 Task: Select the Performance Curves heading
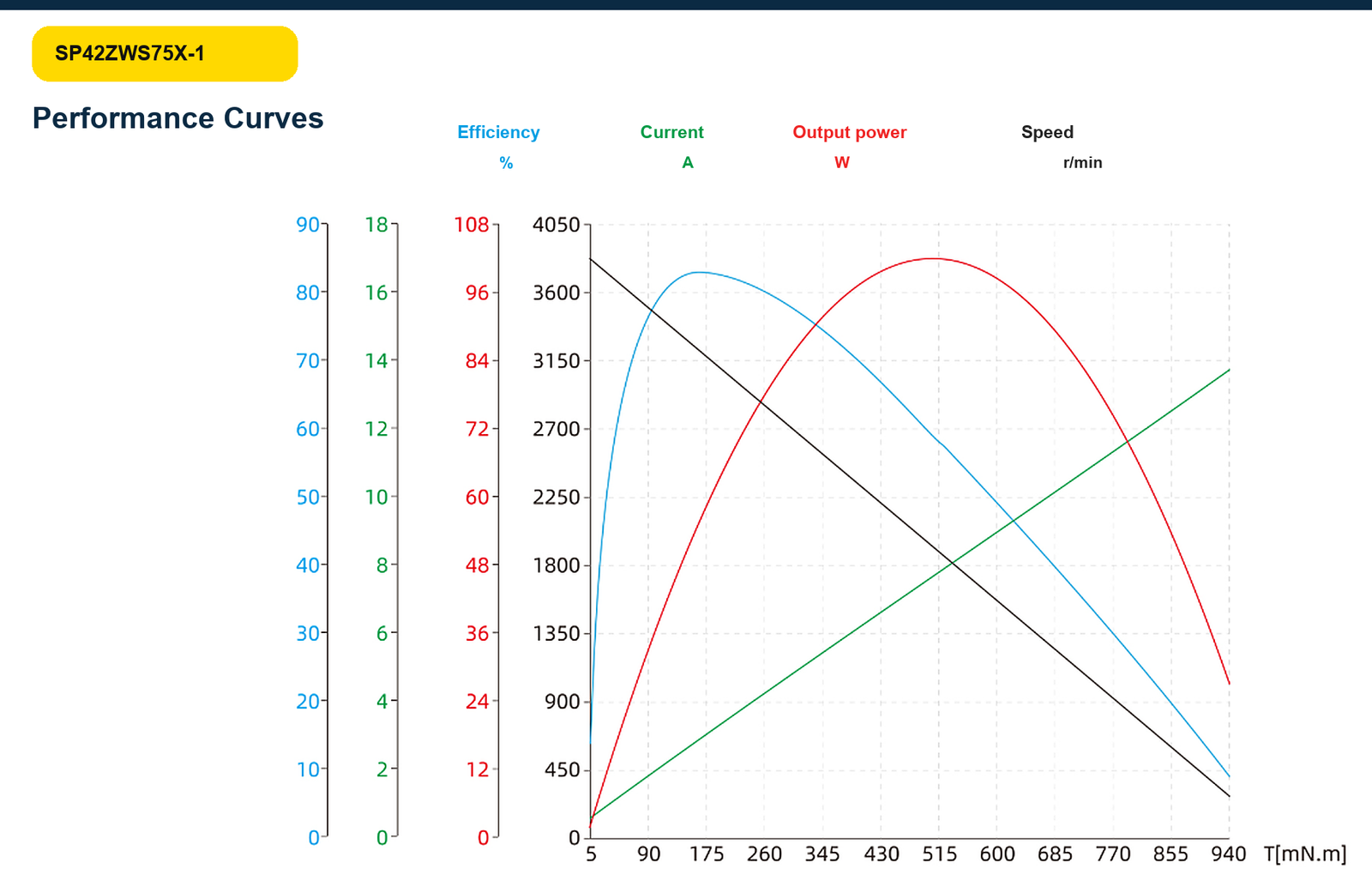click(178, 118)
